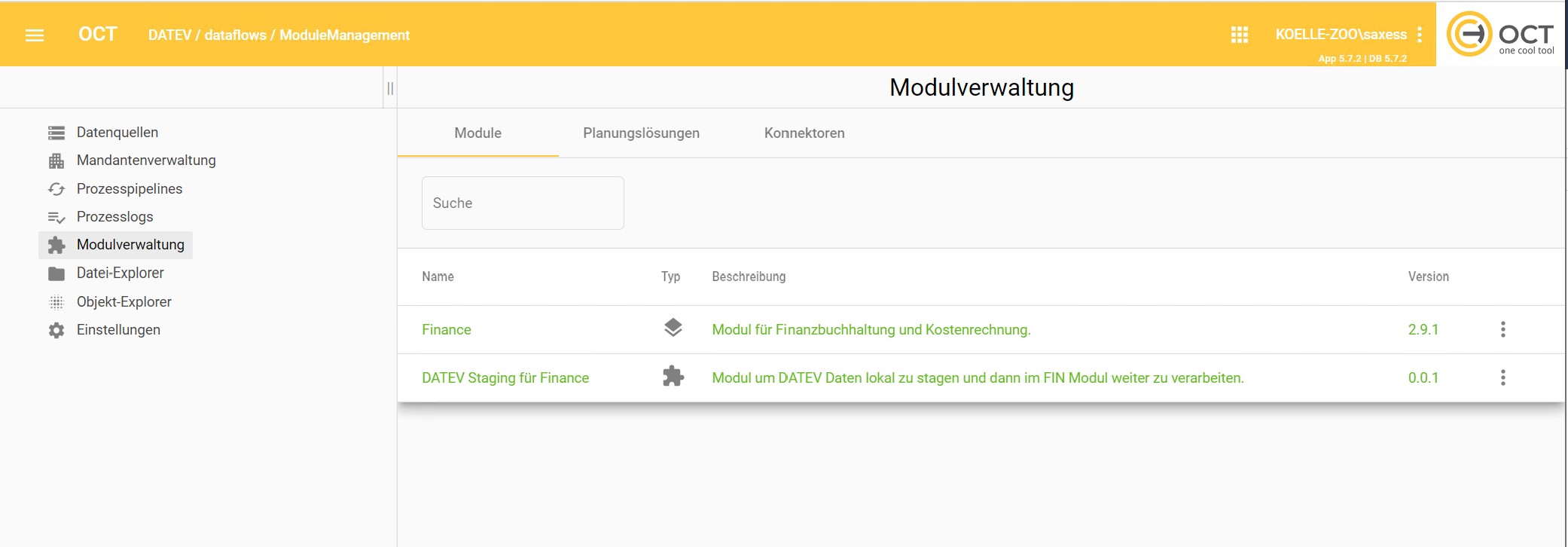Screen dimensions: 1568x547
Task: Open the Objekt-Explorer sidebar entry
Action: pyautogui.click(x=124, y=302)
